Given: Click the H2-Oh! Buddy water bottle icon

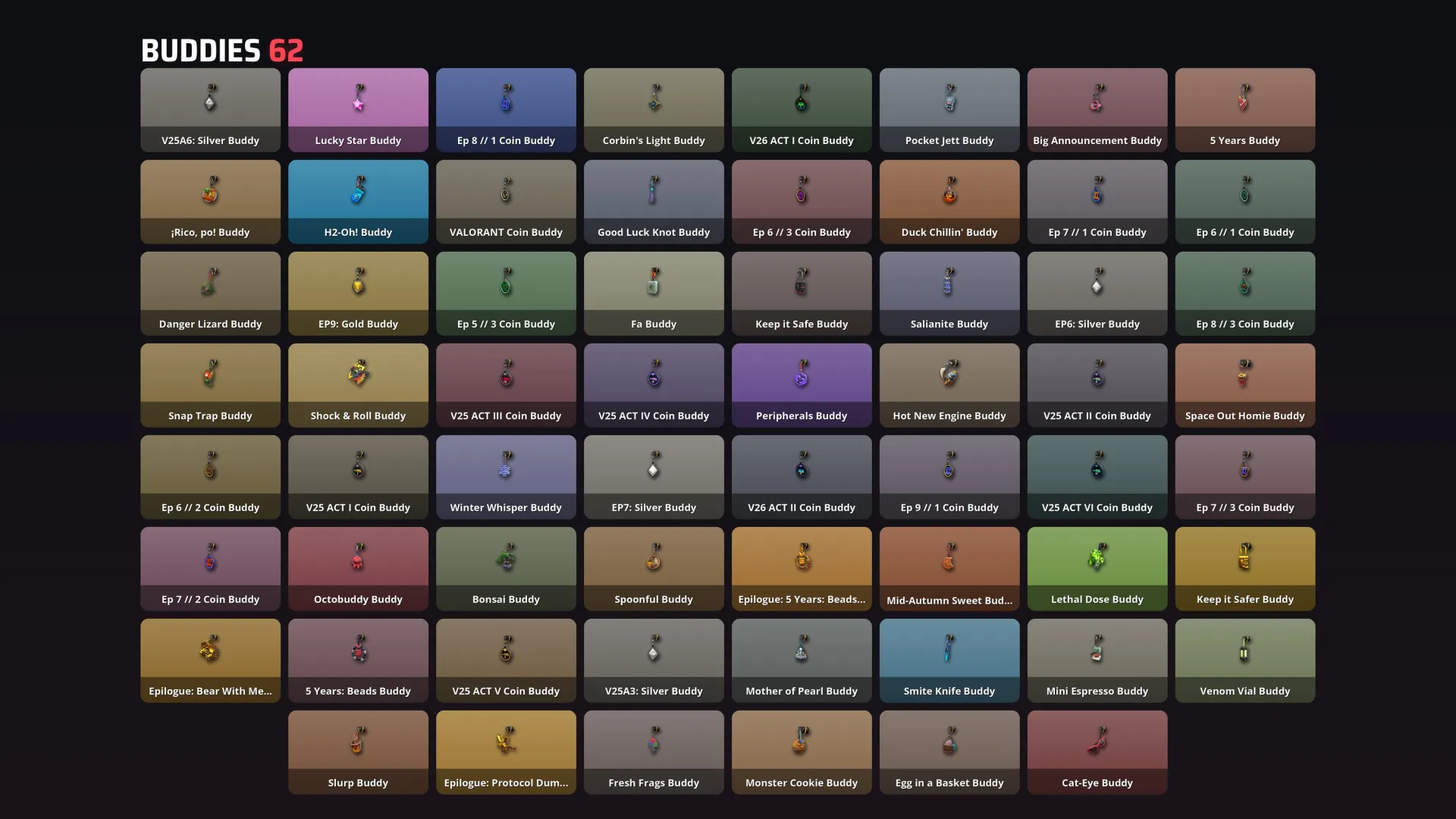Looking at the screenshot, I should (x=359, y=190).
